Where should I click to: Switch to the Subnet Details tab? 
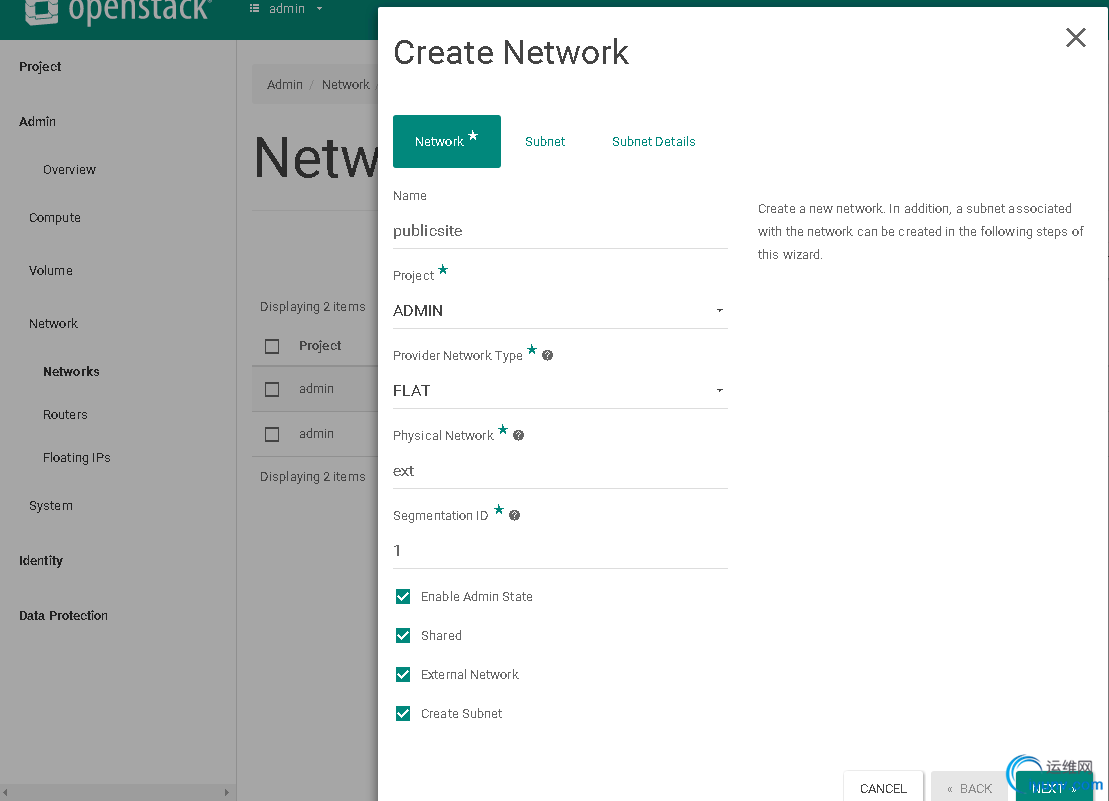tap(654, 141)
